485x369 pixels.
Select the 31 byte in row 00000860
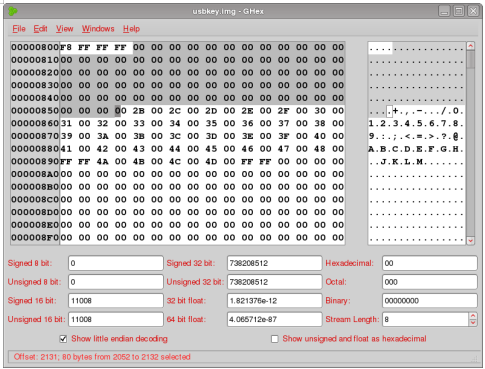(x=66, y=123)
